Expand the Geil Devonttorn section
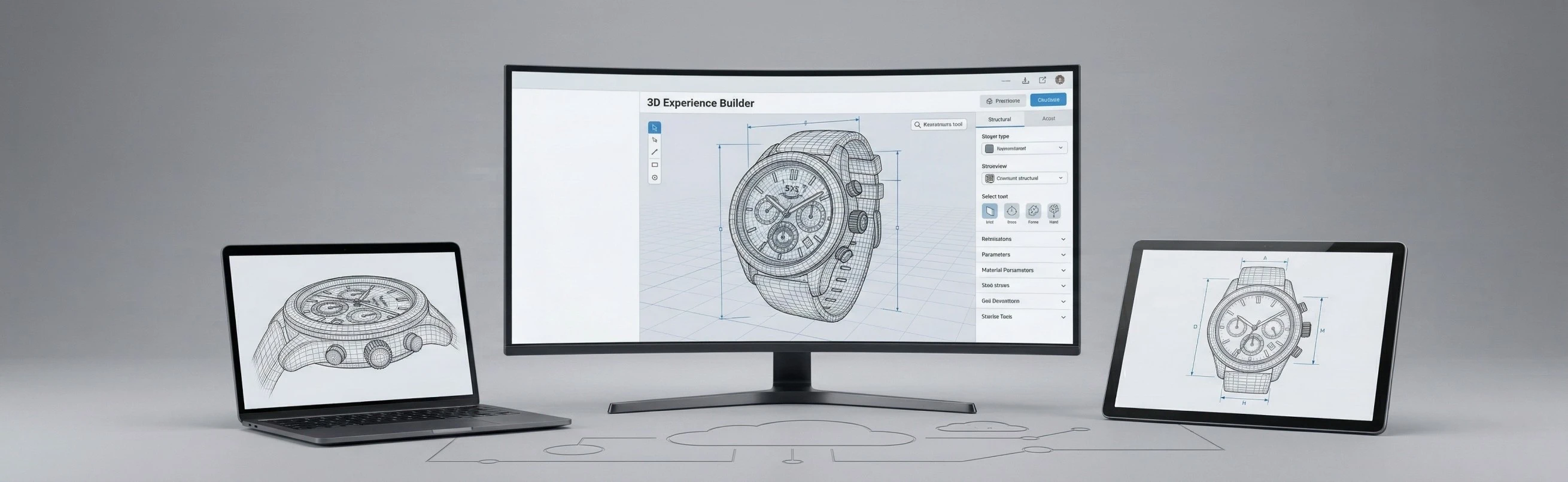Viewport: 1568px width, 482px height. tap(1023, 301)
